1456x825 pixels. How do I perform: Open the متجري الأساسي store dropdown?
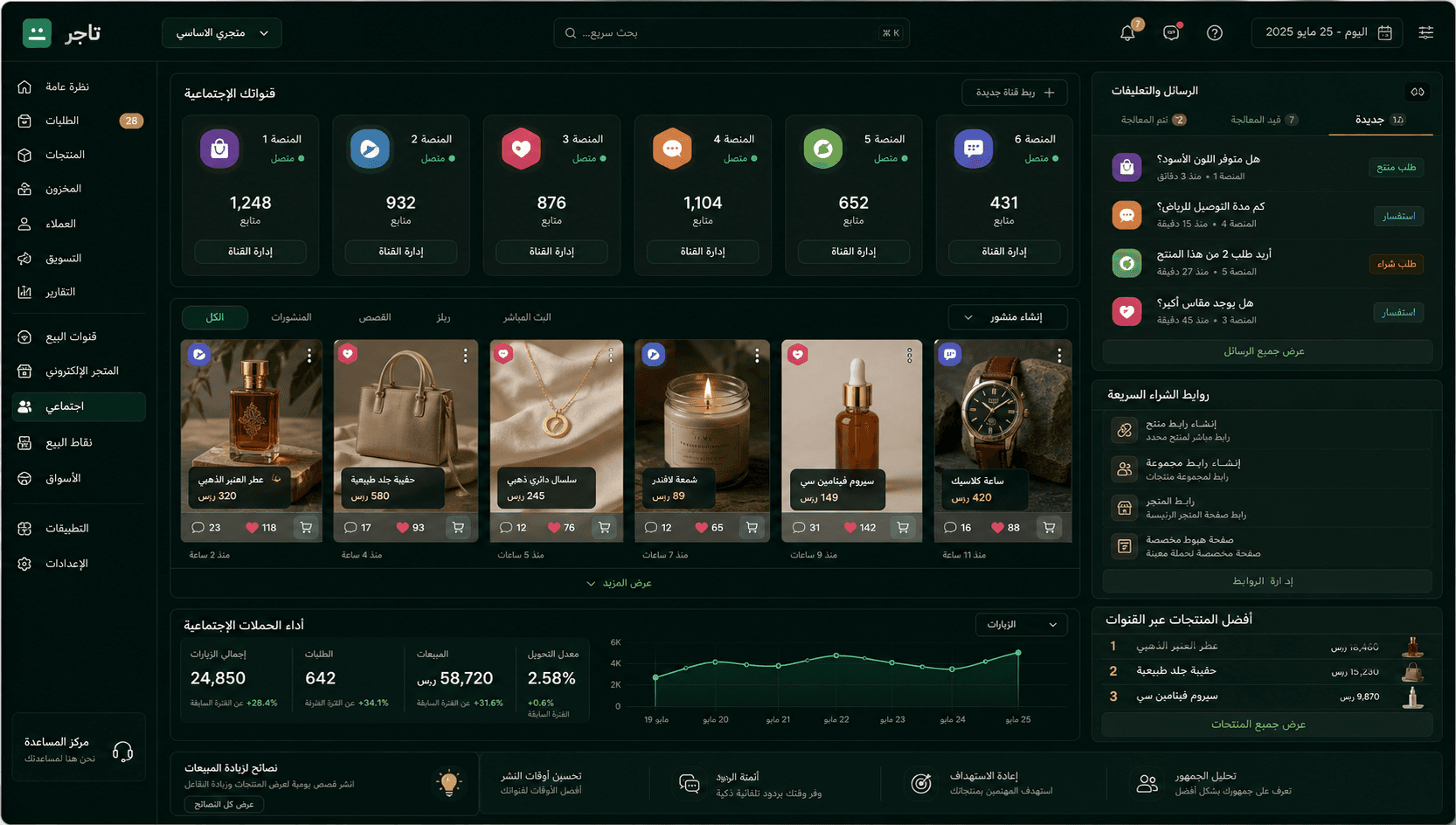222,33
